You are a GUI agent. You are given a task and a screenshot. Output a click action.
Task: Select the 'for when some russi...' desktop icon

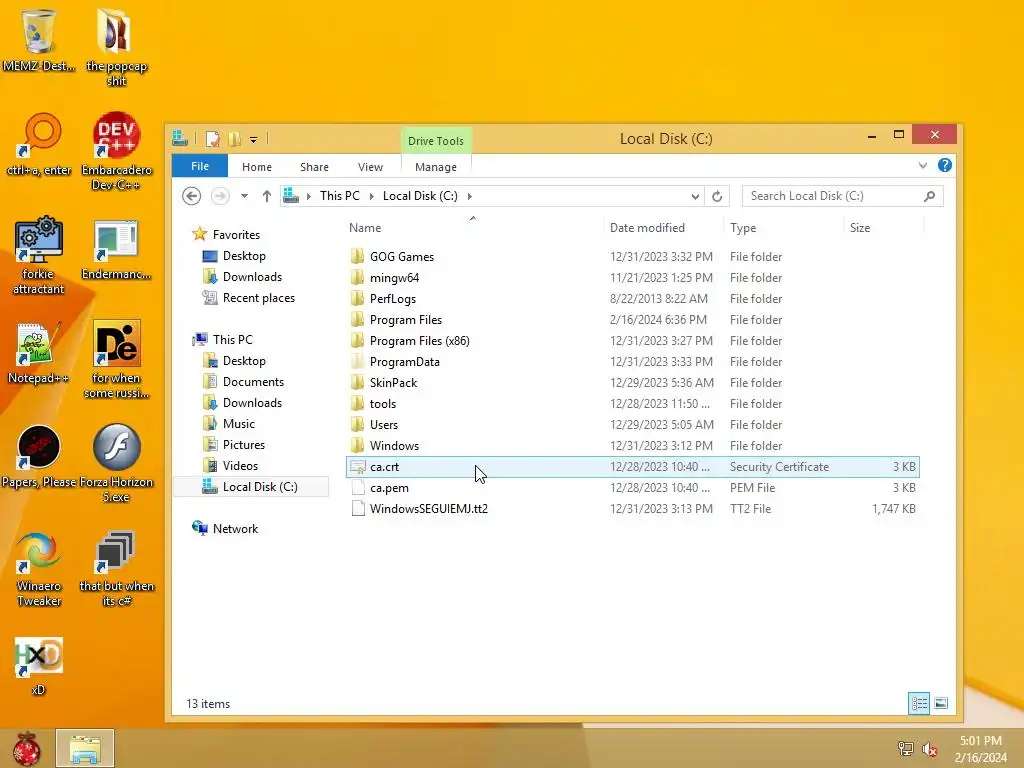[116, 359]
